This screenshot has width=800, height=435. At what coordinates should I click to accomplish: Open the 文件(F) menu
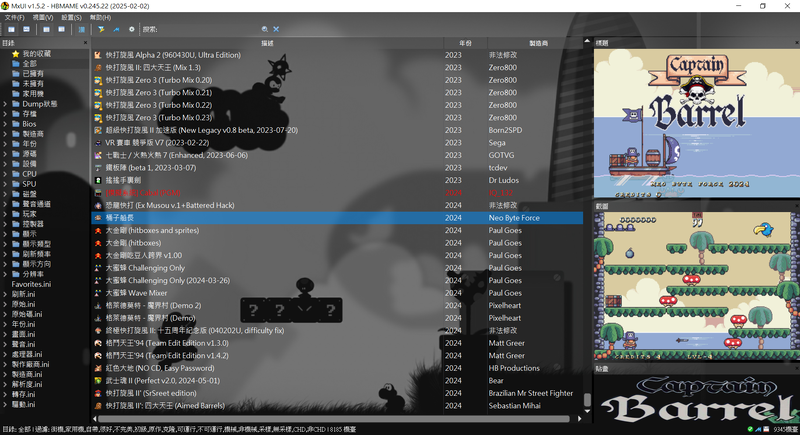pos(14,17)
